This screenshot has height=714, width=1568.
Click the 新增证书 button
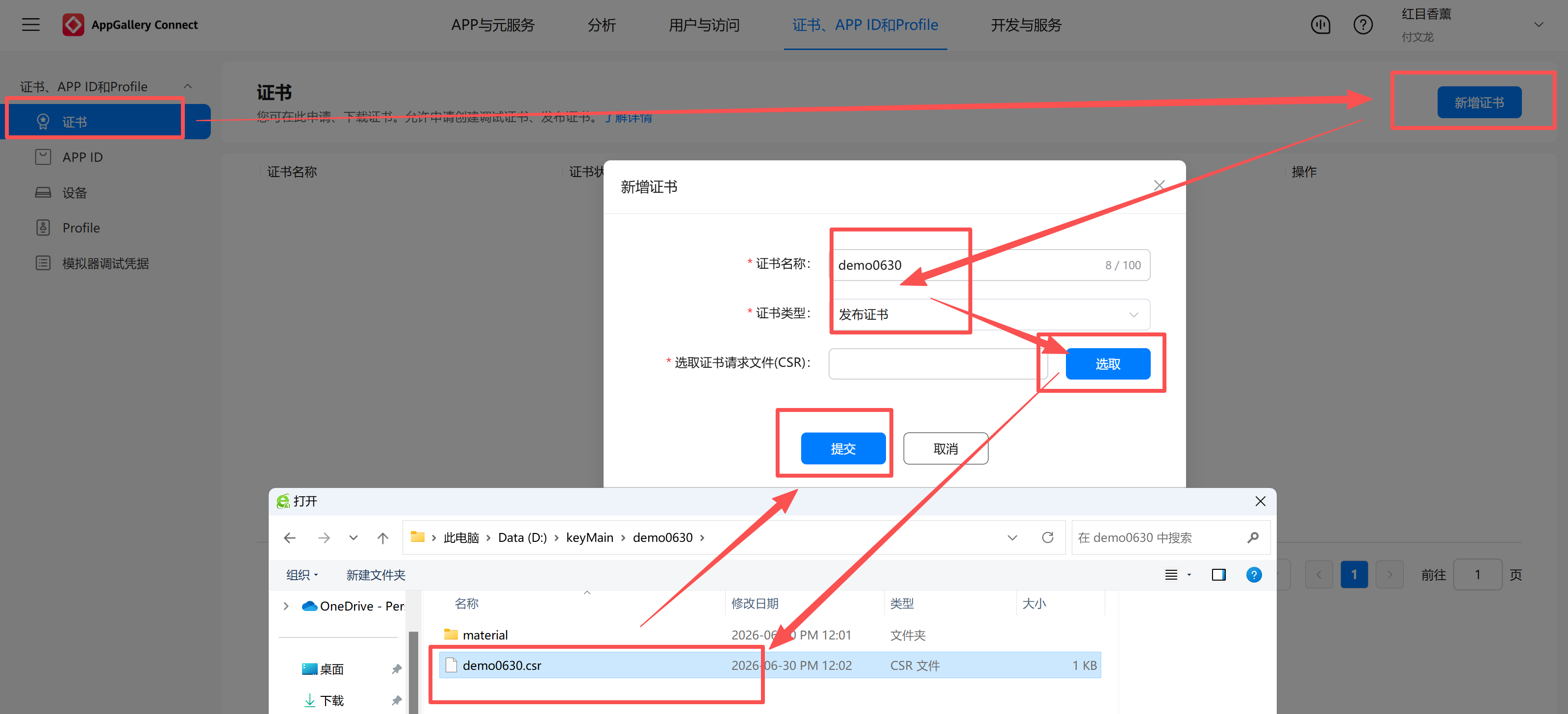pyautogui.click(x=1479, y=102)
